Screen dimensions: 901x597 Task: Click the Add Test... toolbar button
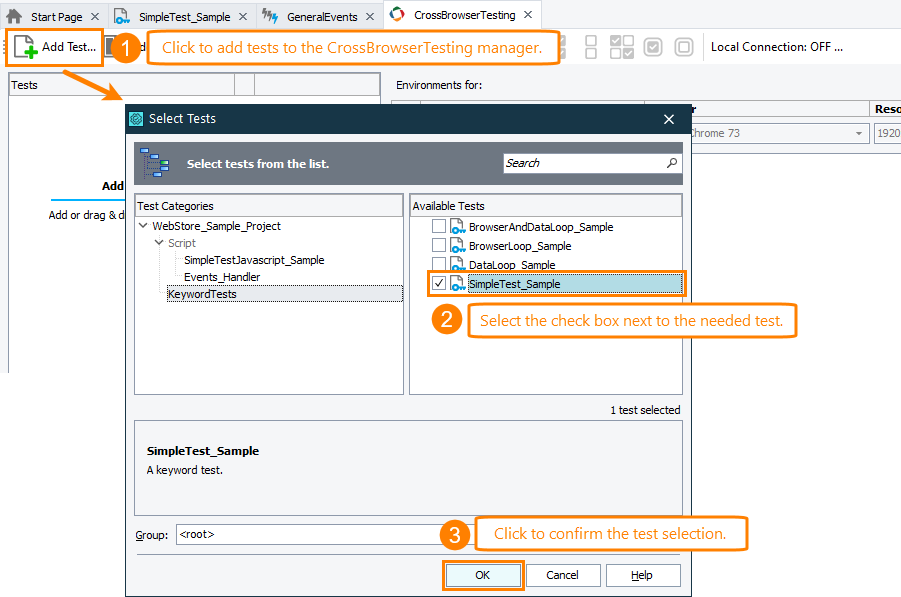[55, 47]
